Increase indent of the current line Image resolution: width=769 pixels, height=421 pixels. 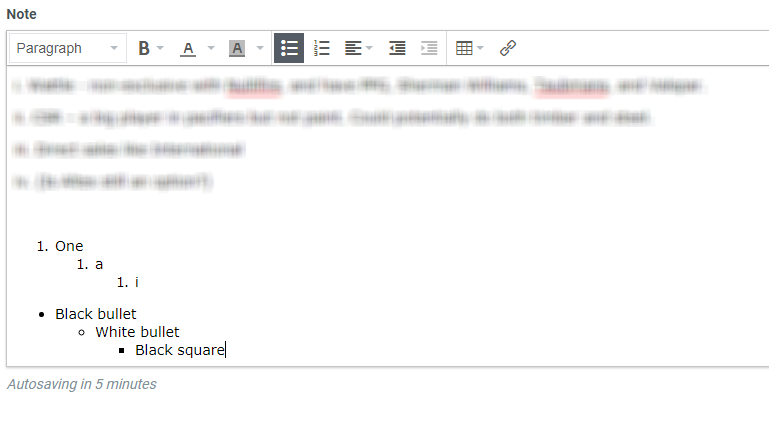[x=429, y=48]
